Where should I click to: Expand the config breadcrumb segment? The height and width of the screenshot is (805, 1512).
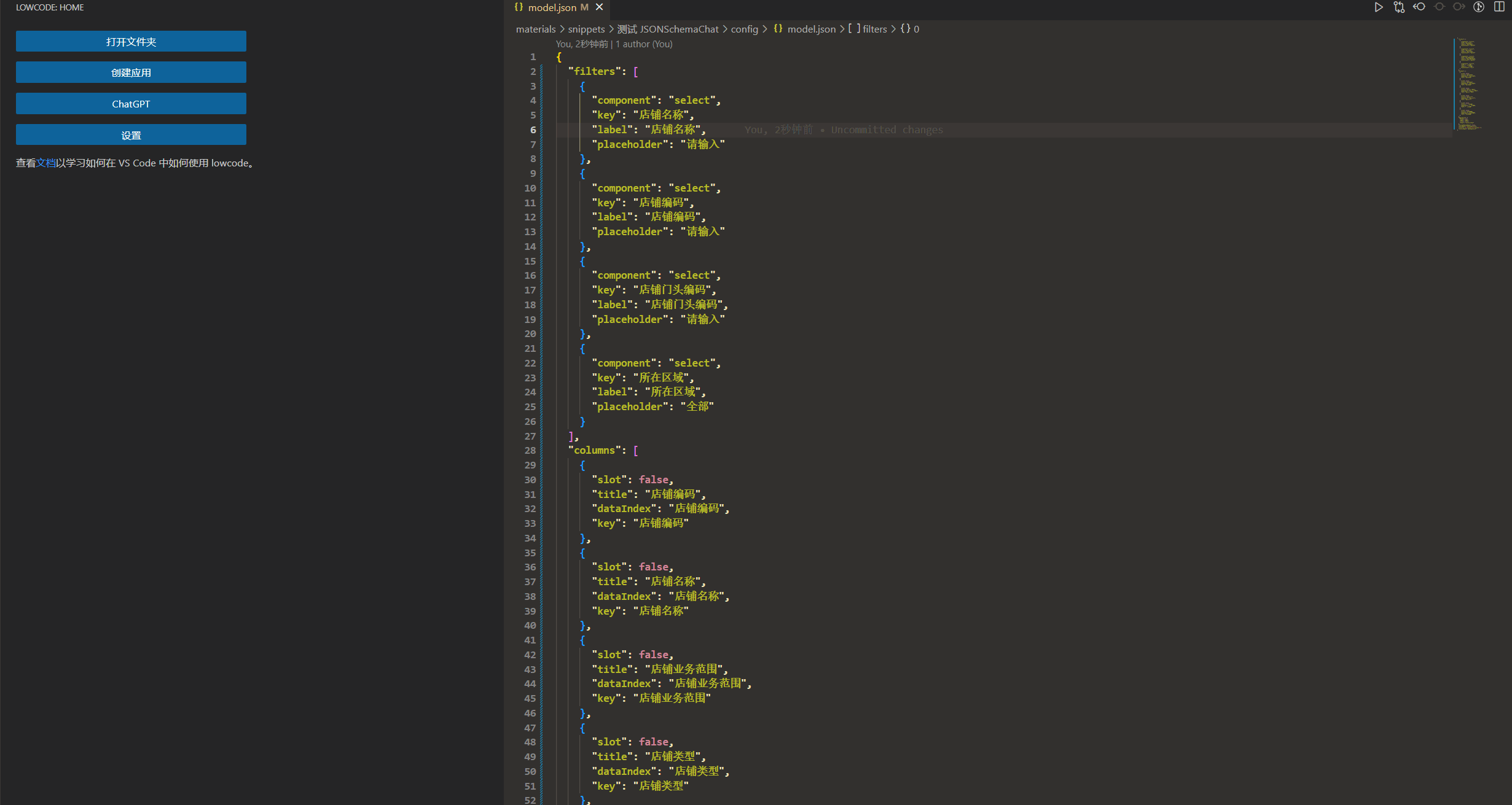(x=744, y=29)
